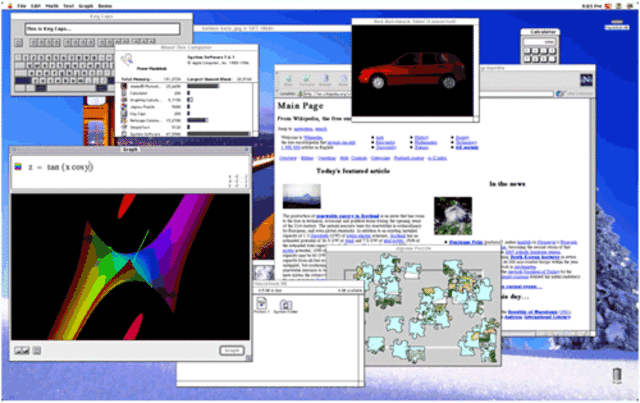The height and width of the screenshot is (403, 640).
Task: Click the space bar in Key Caps
Action: point(71,87)
